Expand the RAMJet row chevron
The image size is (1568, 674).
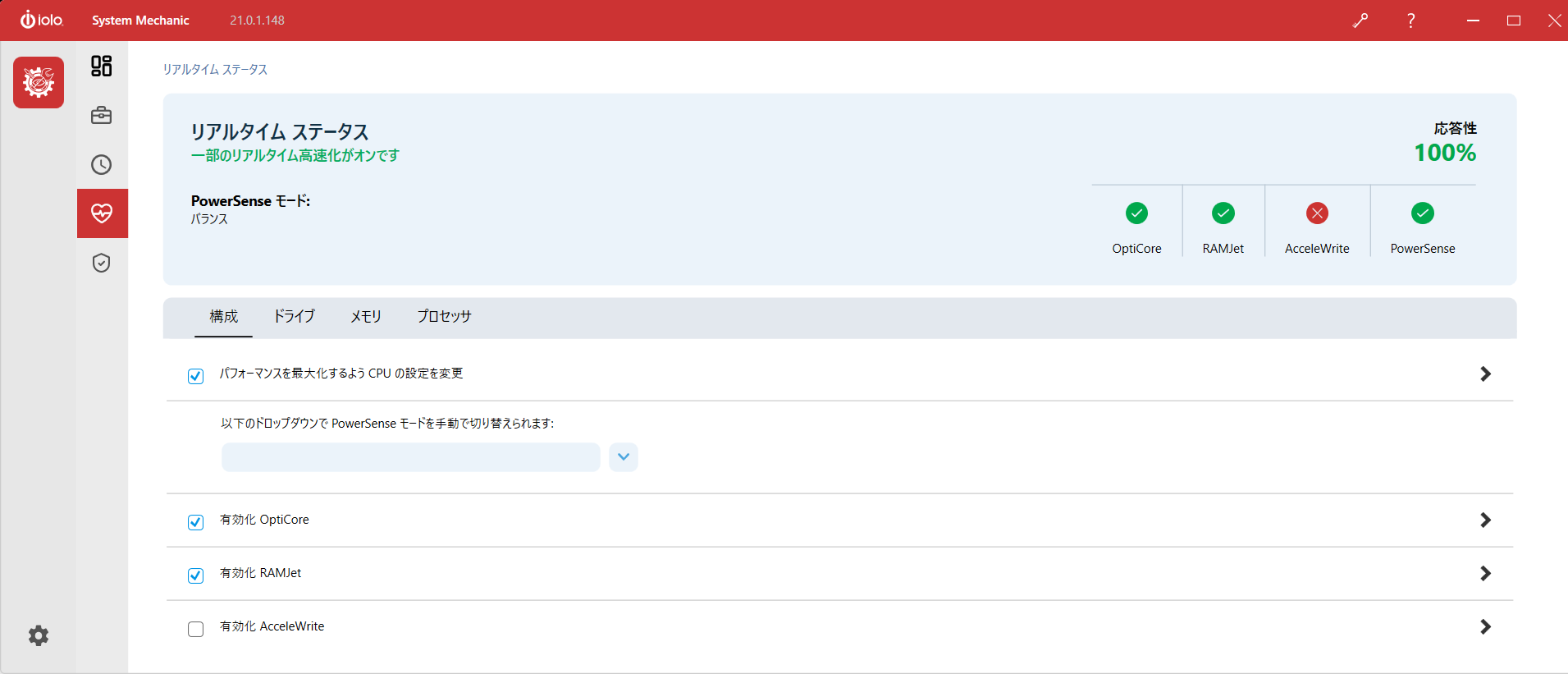(1485, 573)
